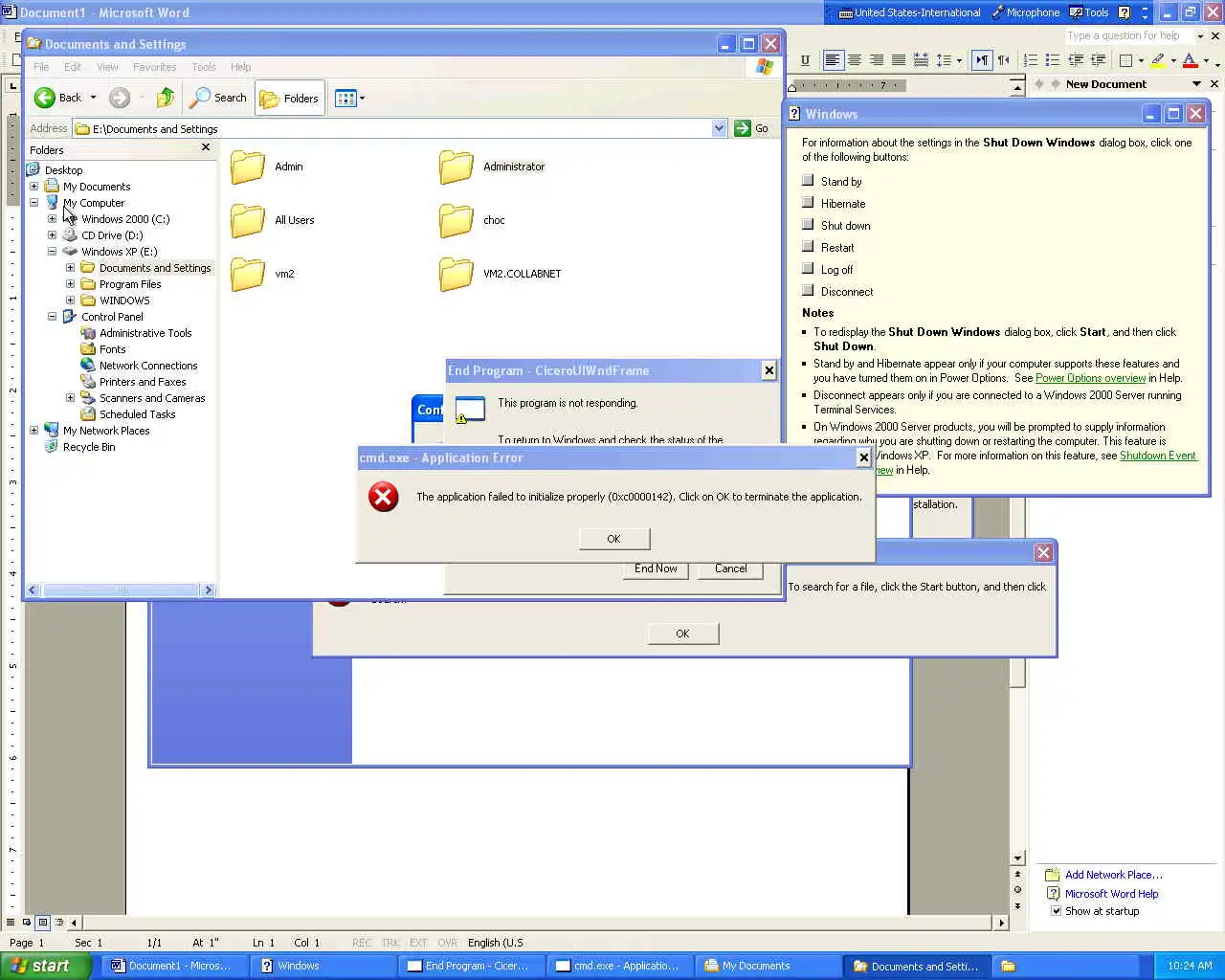Click the Back arrow in Explorer toolbar
1225x980 pixels.
coord(45,98)
